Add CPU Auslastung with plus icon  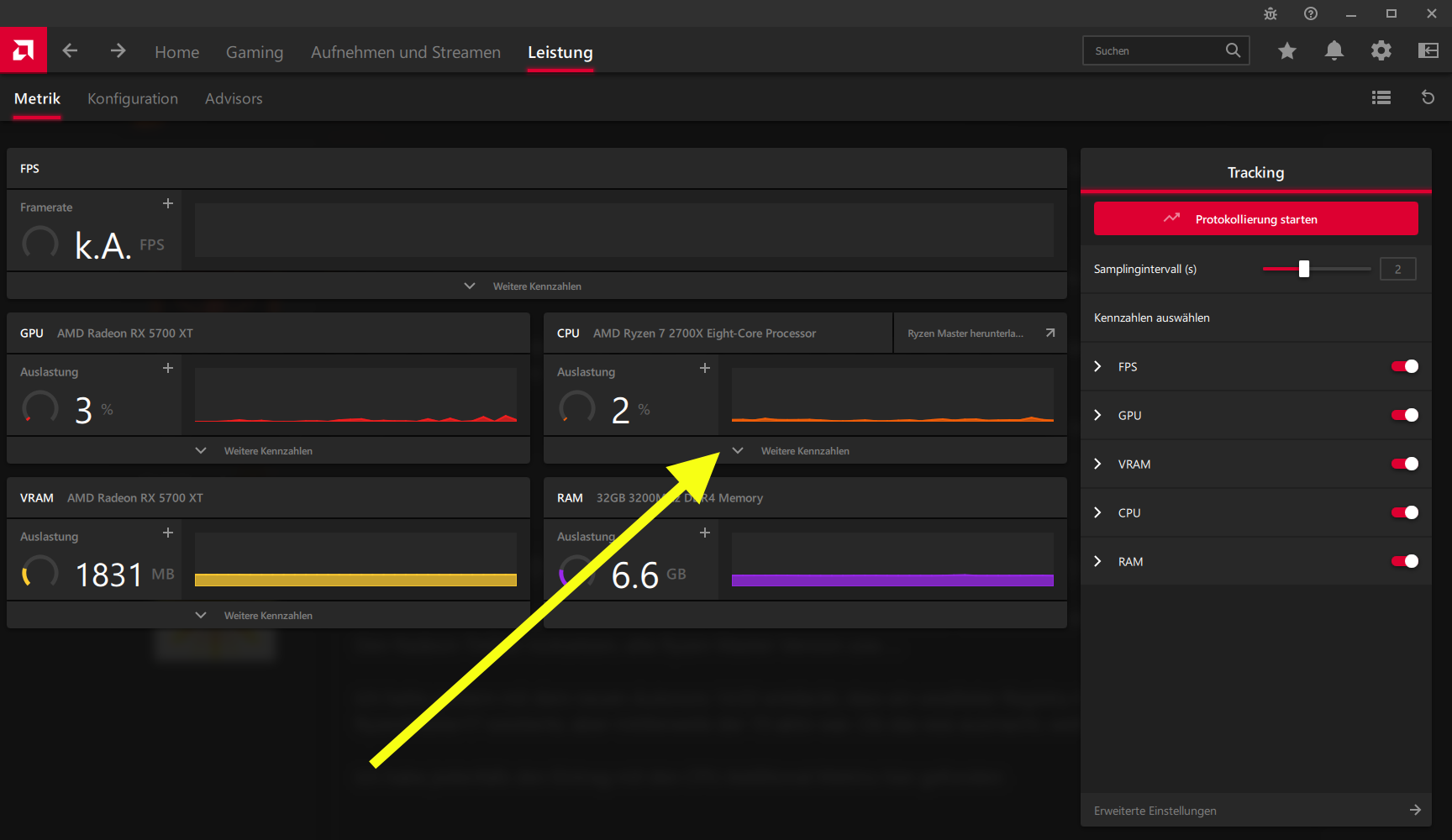coord(705,368)
